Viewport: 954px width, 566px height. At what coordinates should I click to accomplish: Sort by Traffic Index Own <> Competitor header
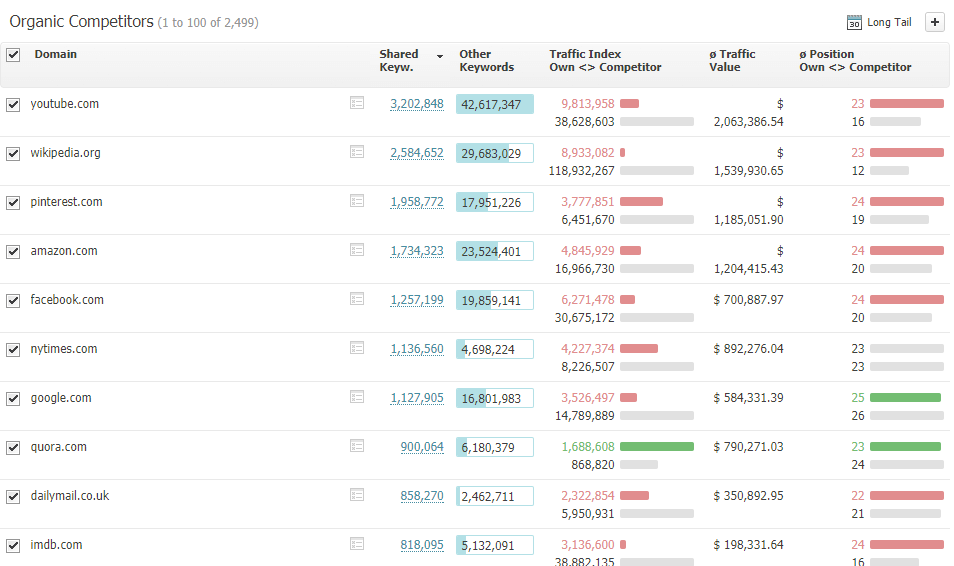pyautogui.click(x=605, y=60)
